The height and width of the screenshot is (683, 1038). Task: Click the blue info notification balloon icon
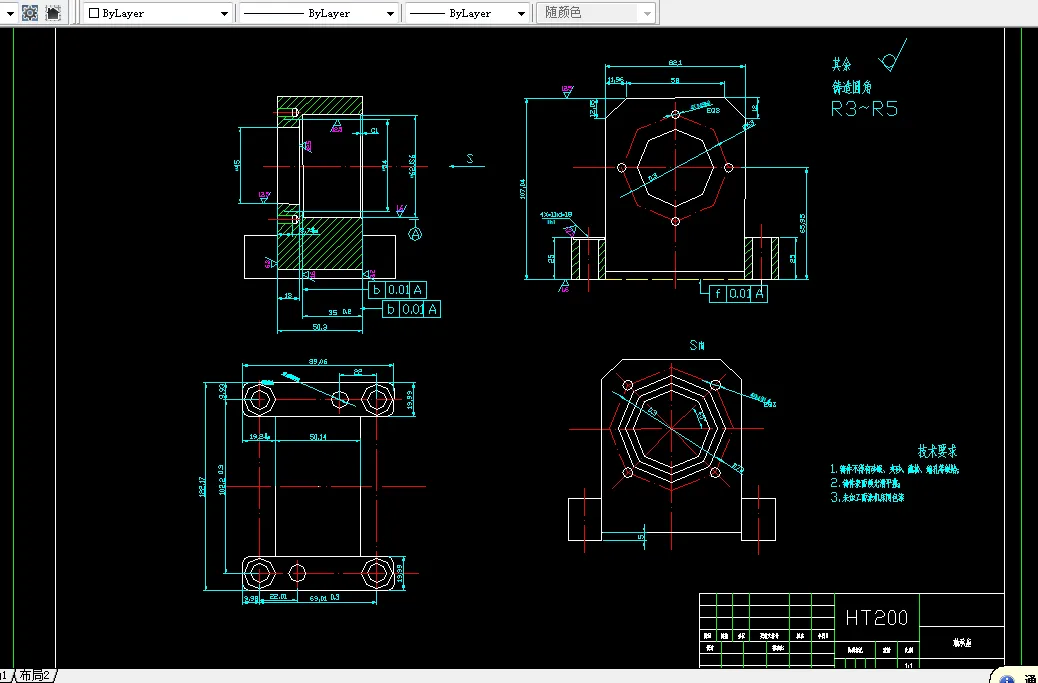pyautogui.click(x=1007, y=678)
